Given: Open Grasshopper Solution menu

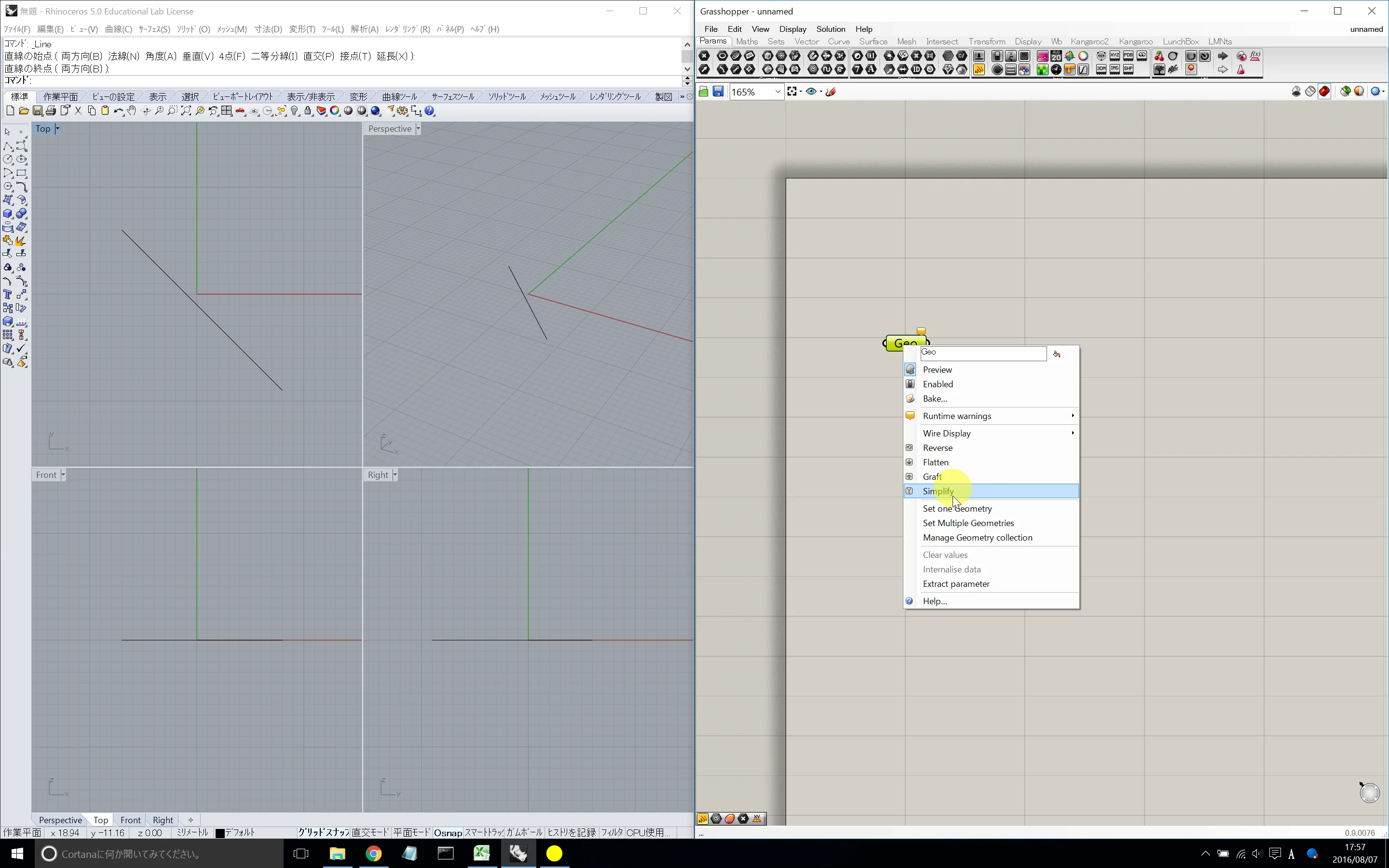Looking at the screenshot, I should [831, 29].
